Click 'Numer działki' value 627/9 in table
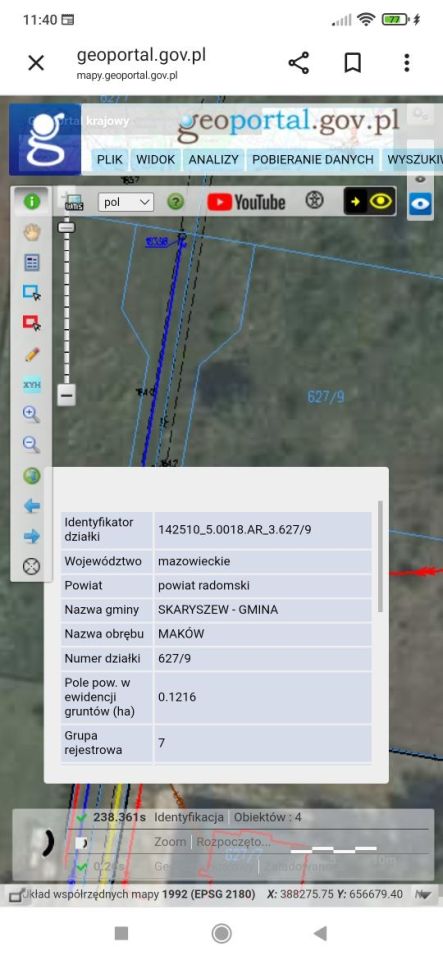Screen dimensions: 443x960 (262, 659)
